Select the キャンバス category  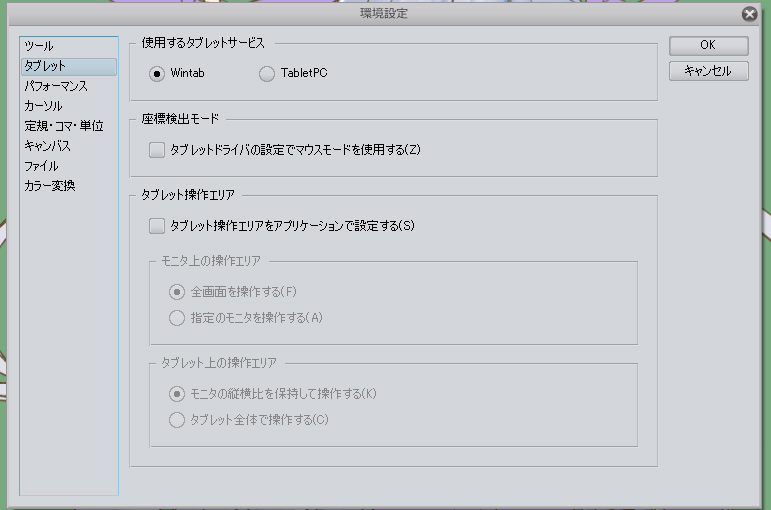click(69, 146)
